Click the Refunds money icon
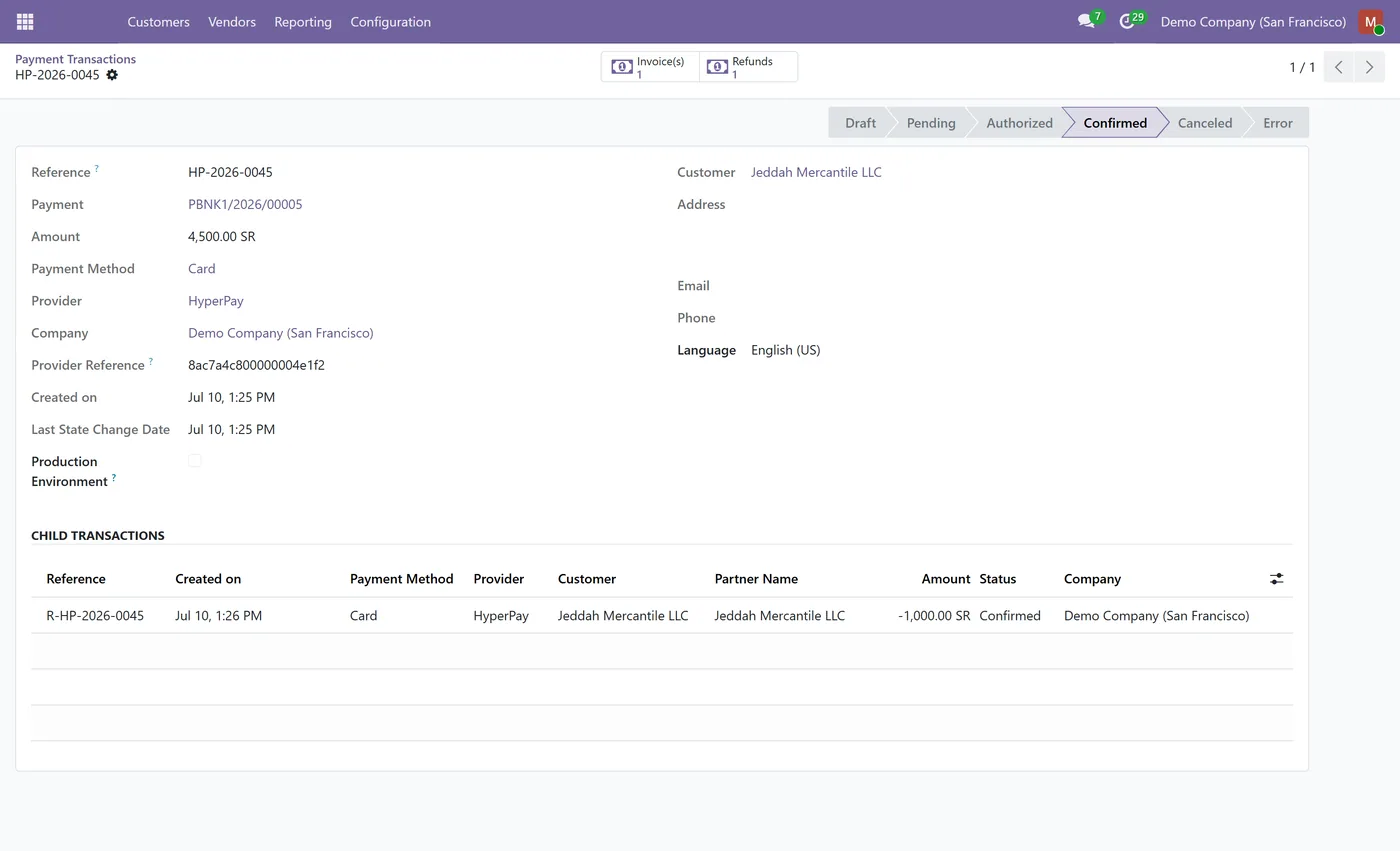This screenshot has height=851, width=1400. click(717, 67)
